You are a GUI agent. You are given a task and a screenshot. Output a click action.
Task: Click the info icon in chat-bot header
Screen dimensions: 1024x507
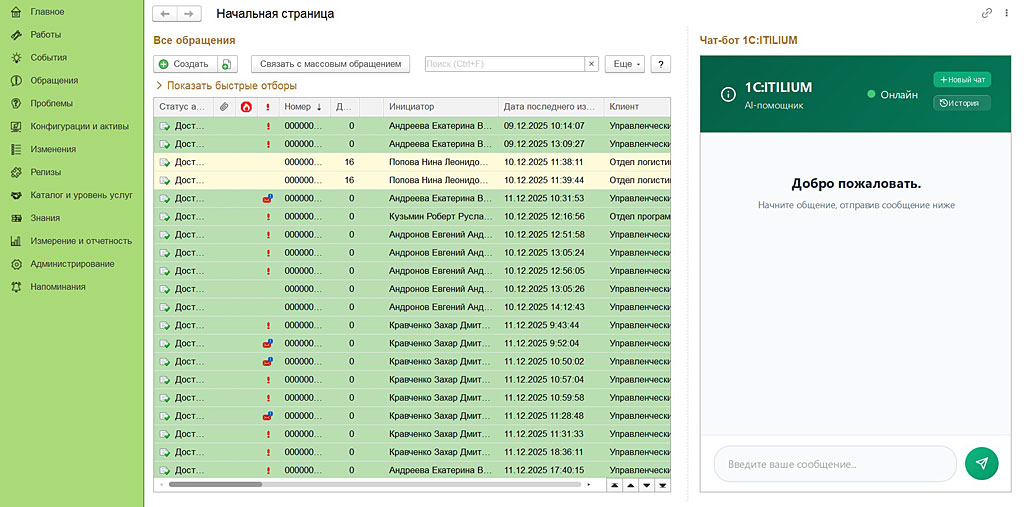tap(728, 95)
